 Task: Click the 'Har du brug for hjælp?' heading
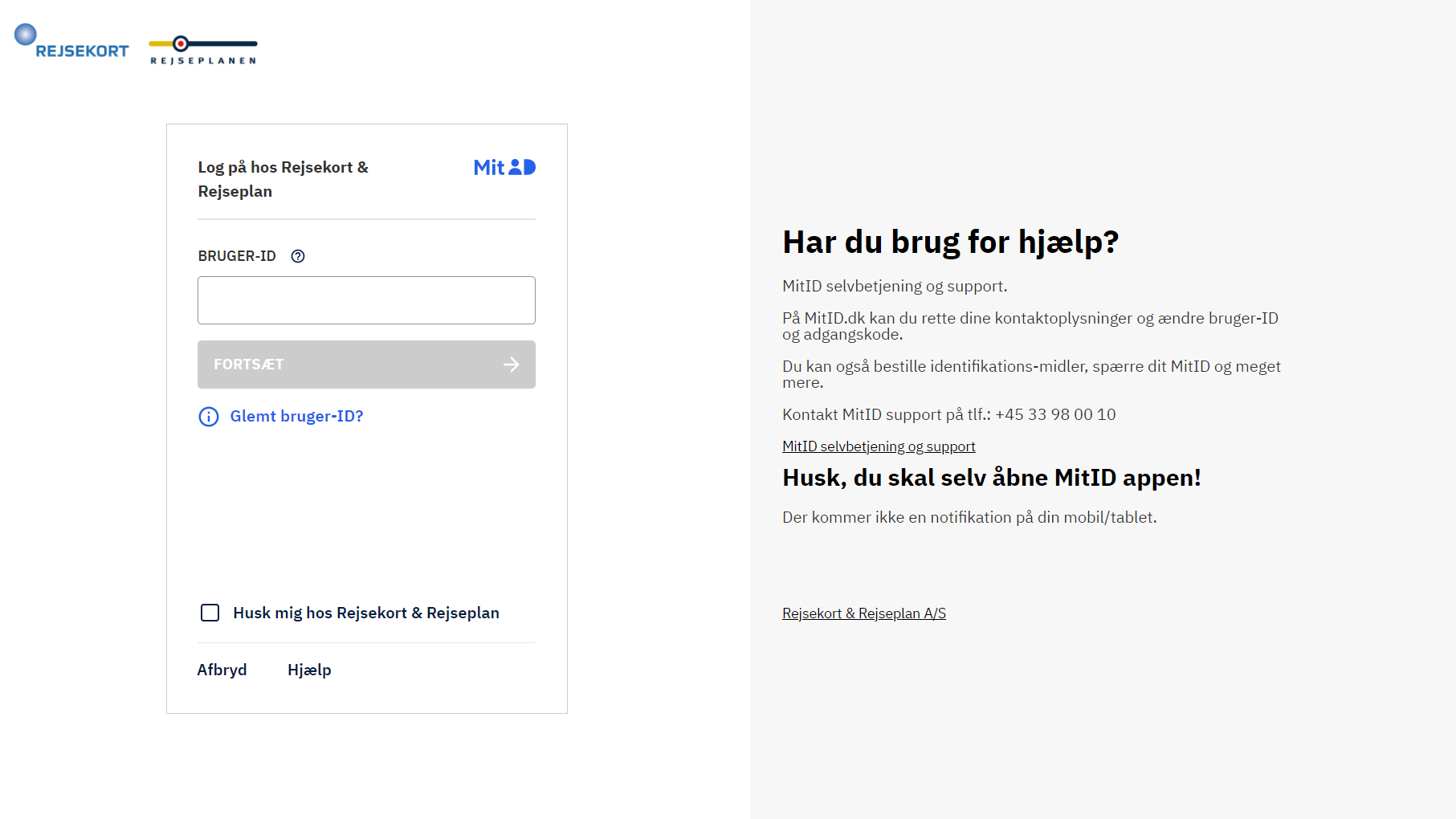pyautogui.click(x=950, y=242)
